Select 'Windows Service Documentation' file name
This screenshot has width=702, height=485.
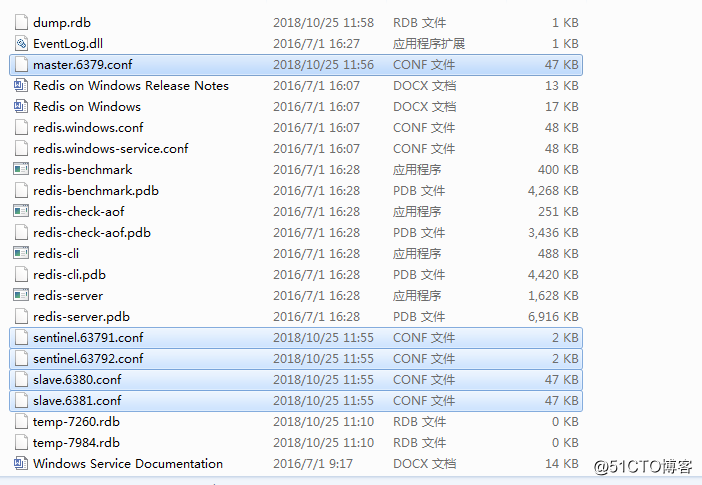coord(128,464)
